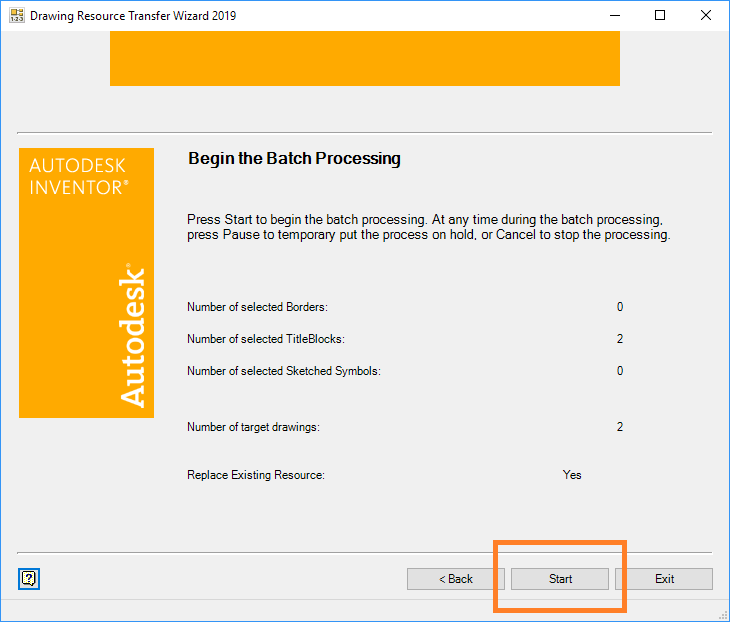Open help via the question mark icon

pos(29,579)
